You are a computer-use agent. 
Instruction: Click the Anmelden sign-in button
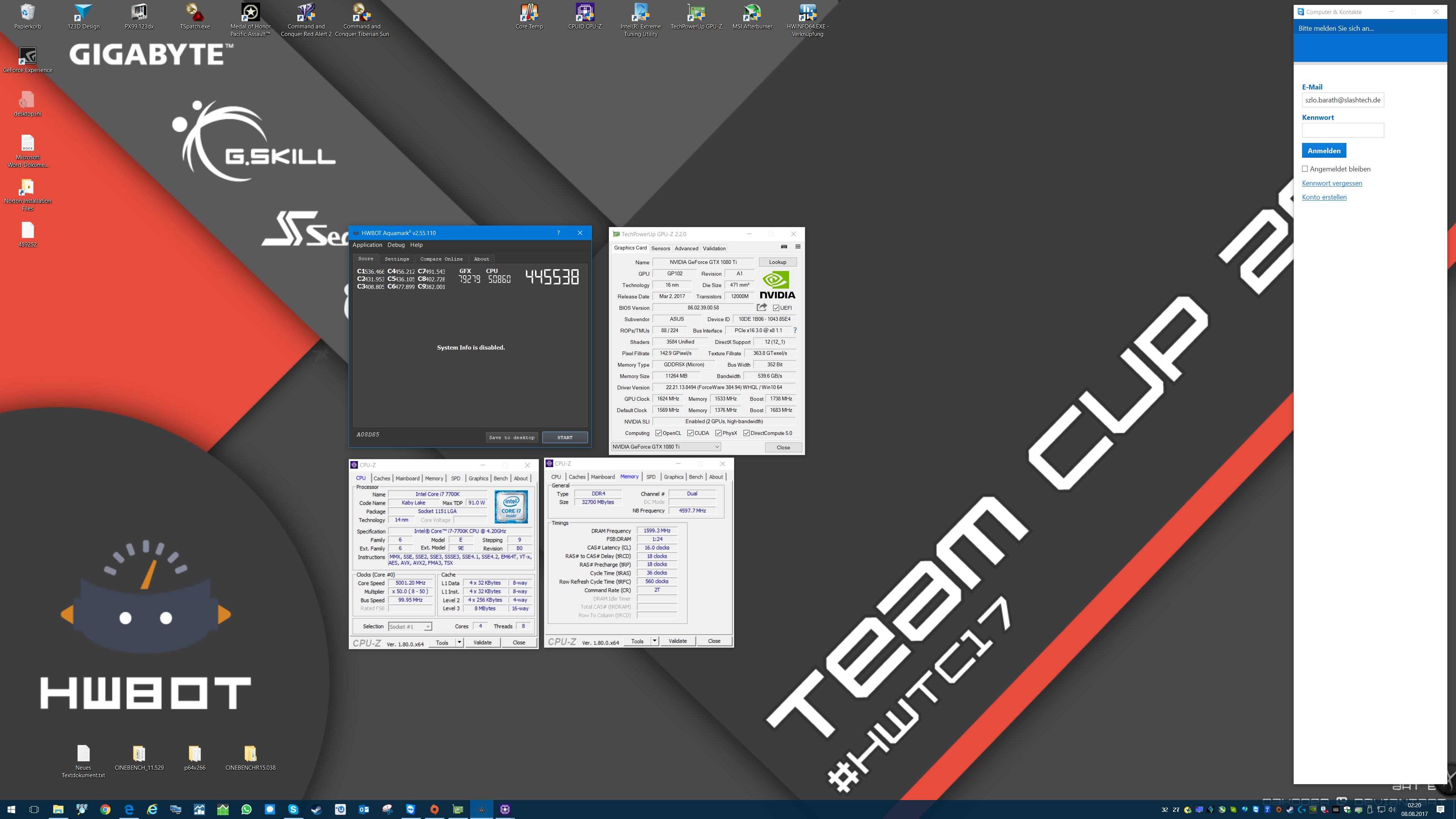[x=1324, y=151]
